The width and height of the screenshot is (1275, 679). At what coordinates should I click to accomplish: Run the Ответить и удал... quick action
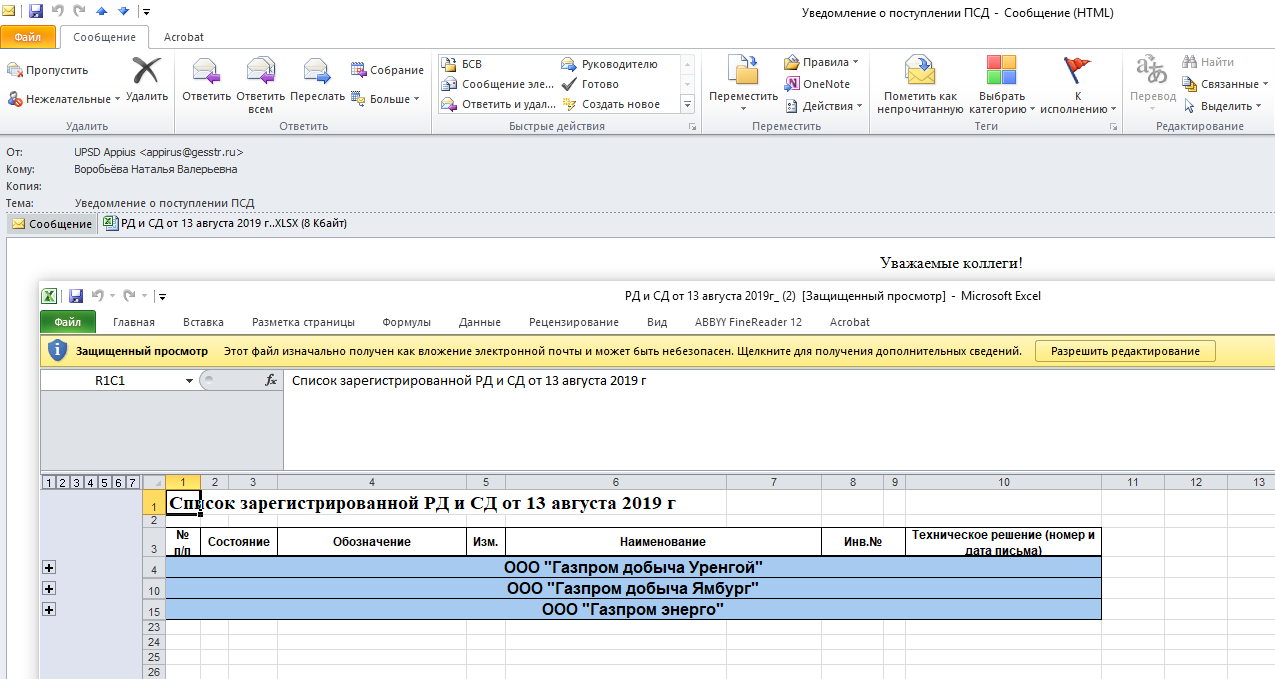tap(498, 104)
